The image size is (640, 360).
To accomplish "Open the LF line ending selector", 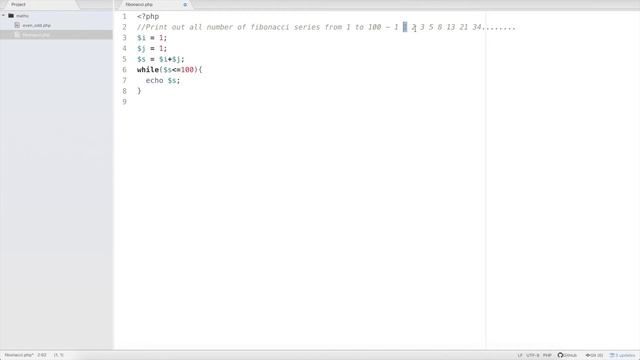I will coord(520,355).
